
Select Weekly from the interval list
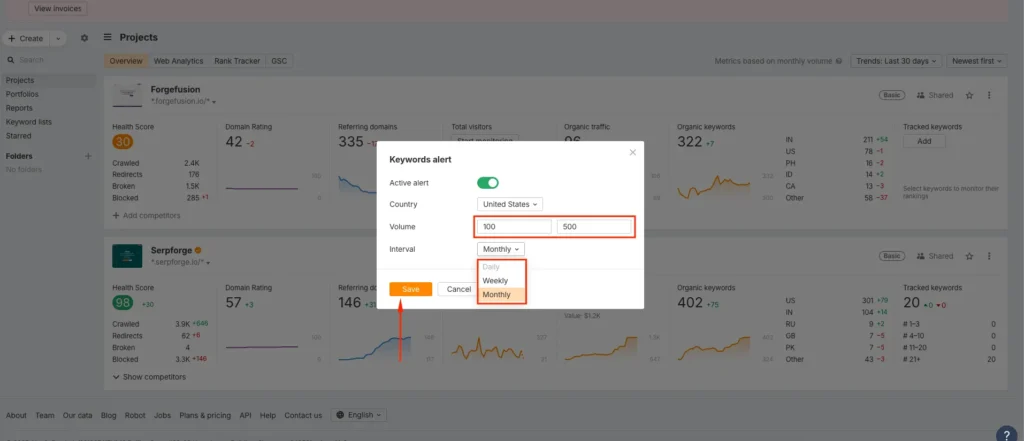pyautogui.click(x=495, y=281)
